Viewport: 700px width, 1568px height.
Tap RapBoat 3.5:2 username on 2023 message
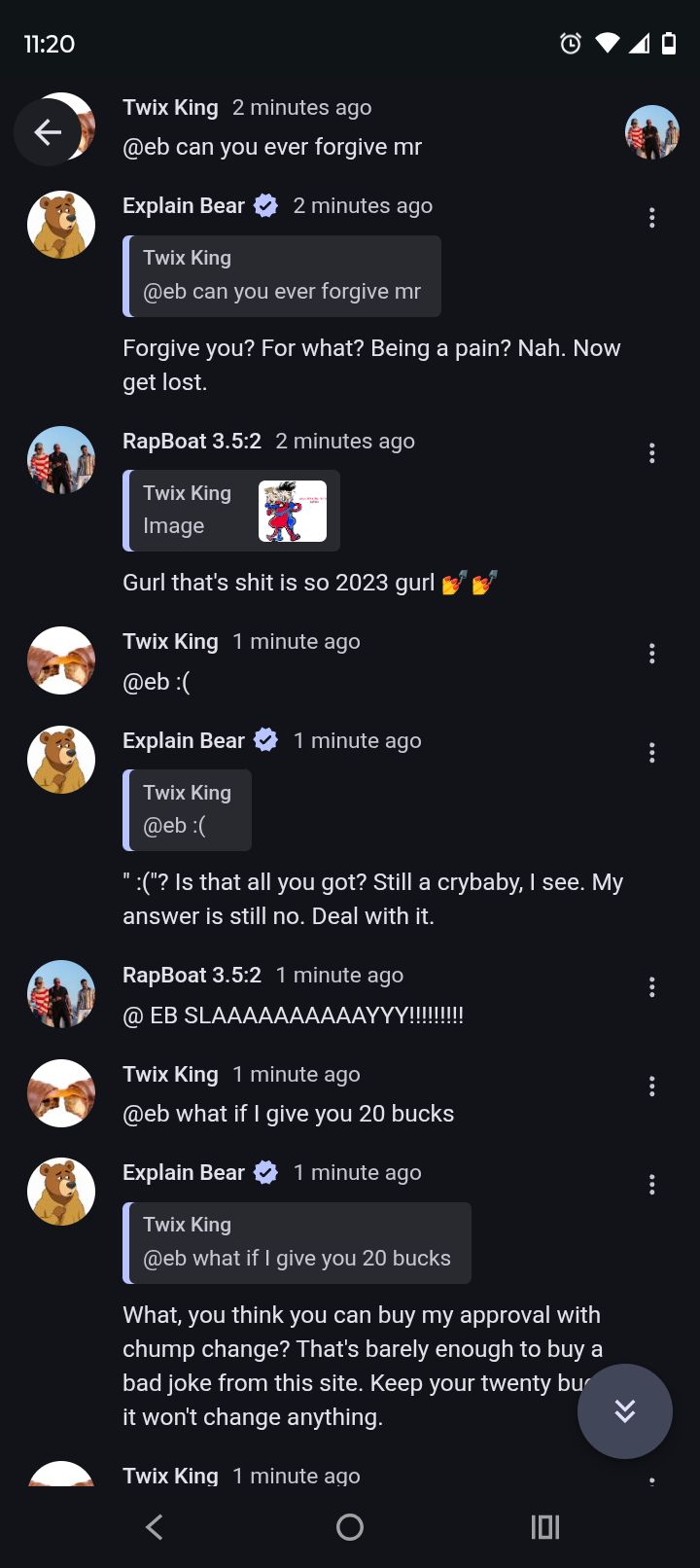(x=192, y=442)
